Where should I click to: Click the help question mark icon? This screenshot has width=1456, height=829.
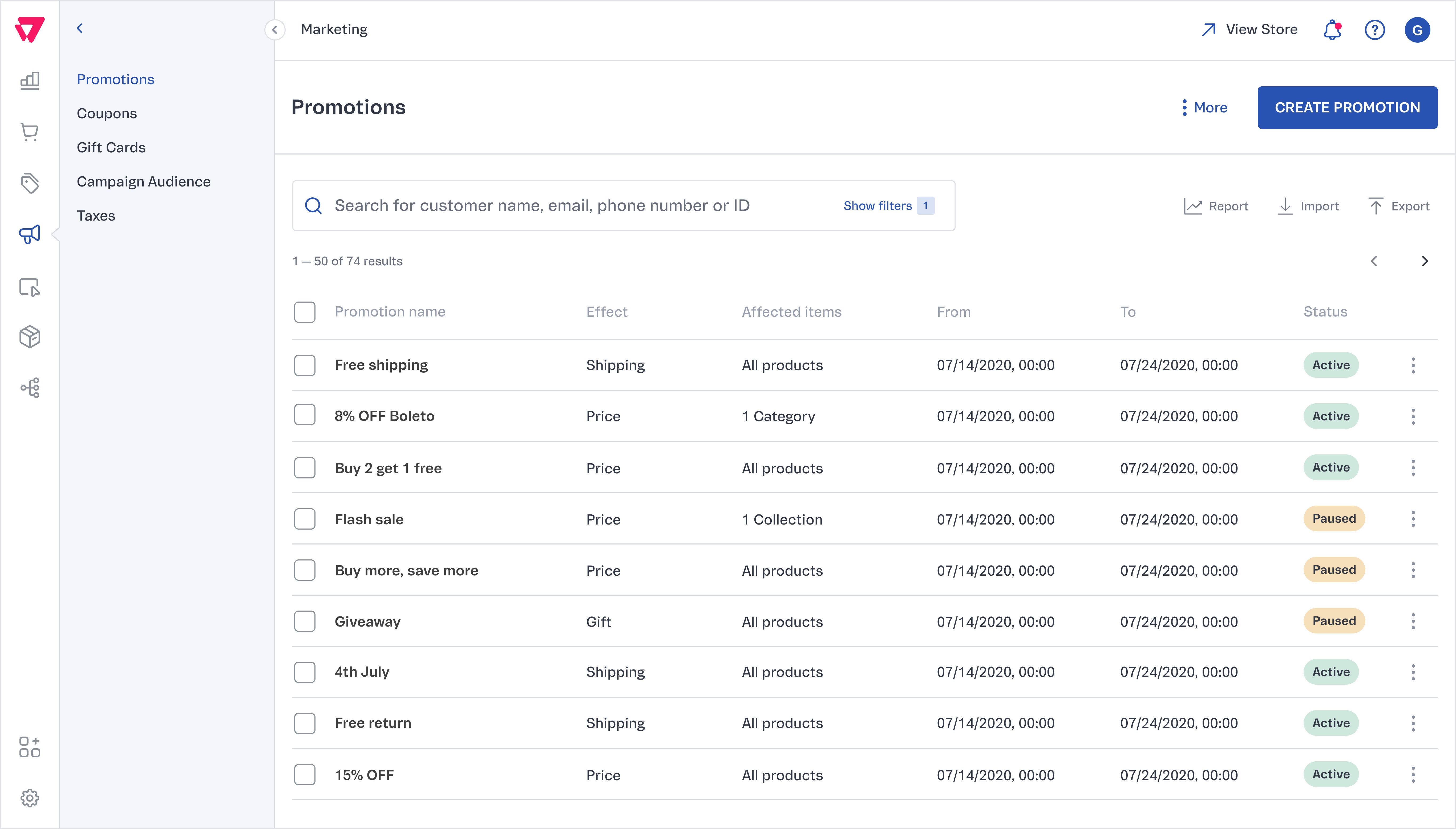[x=1374, y=30]
